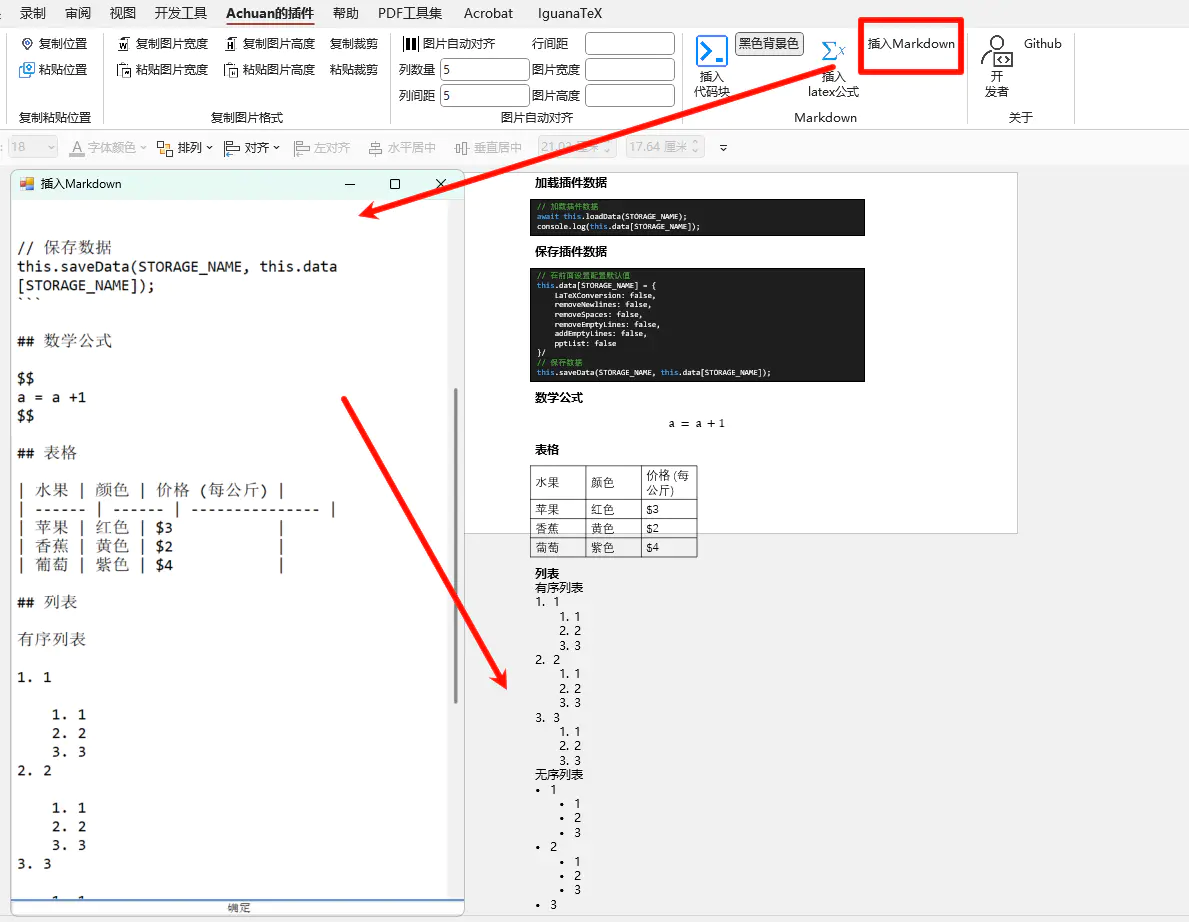1189x922 pixels.
Task: Click the 粘贴位置 (paste position) icon
Action: [28, 70]
